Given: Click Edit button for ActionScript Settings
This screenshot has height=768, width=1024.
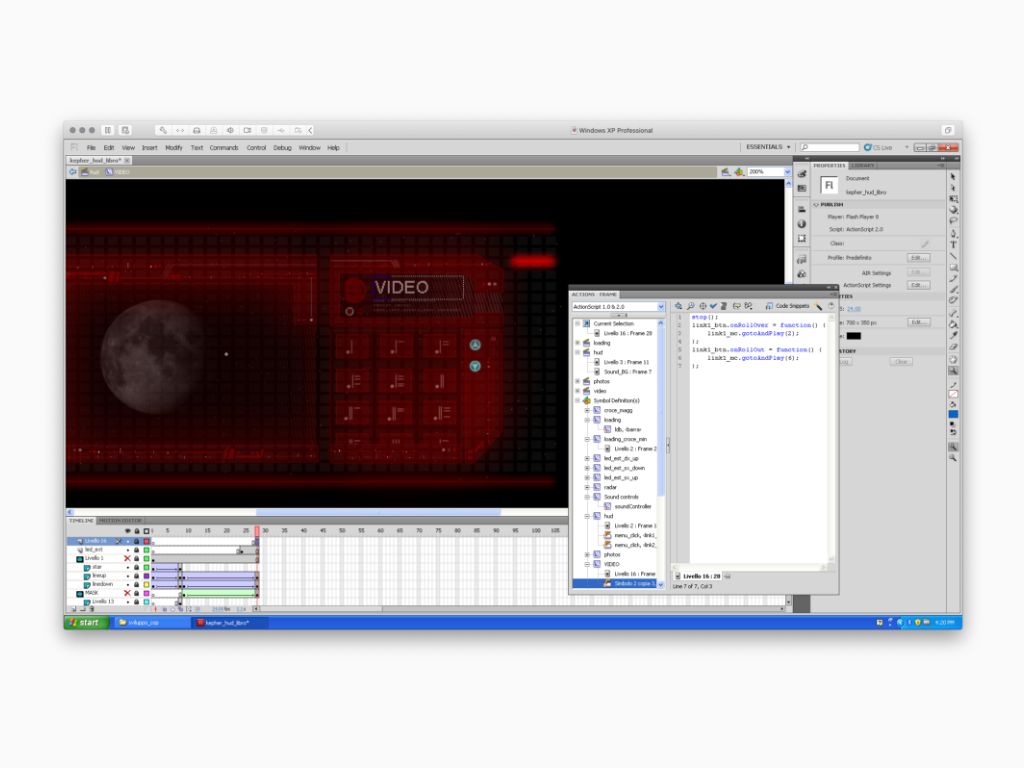Looking at the screenshot, I should (x=918, y=285).
